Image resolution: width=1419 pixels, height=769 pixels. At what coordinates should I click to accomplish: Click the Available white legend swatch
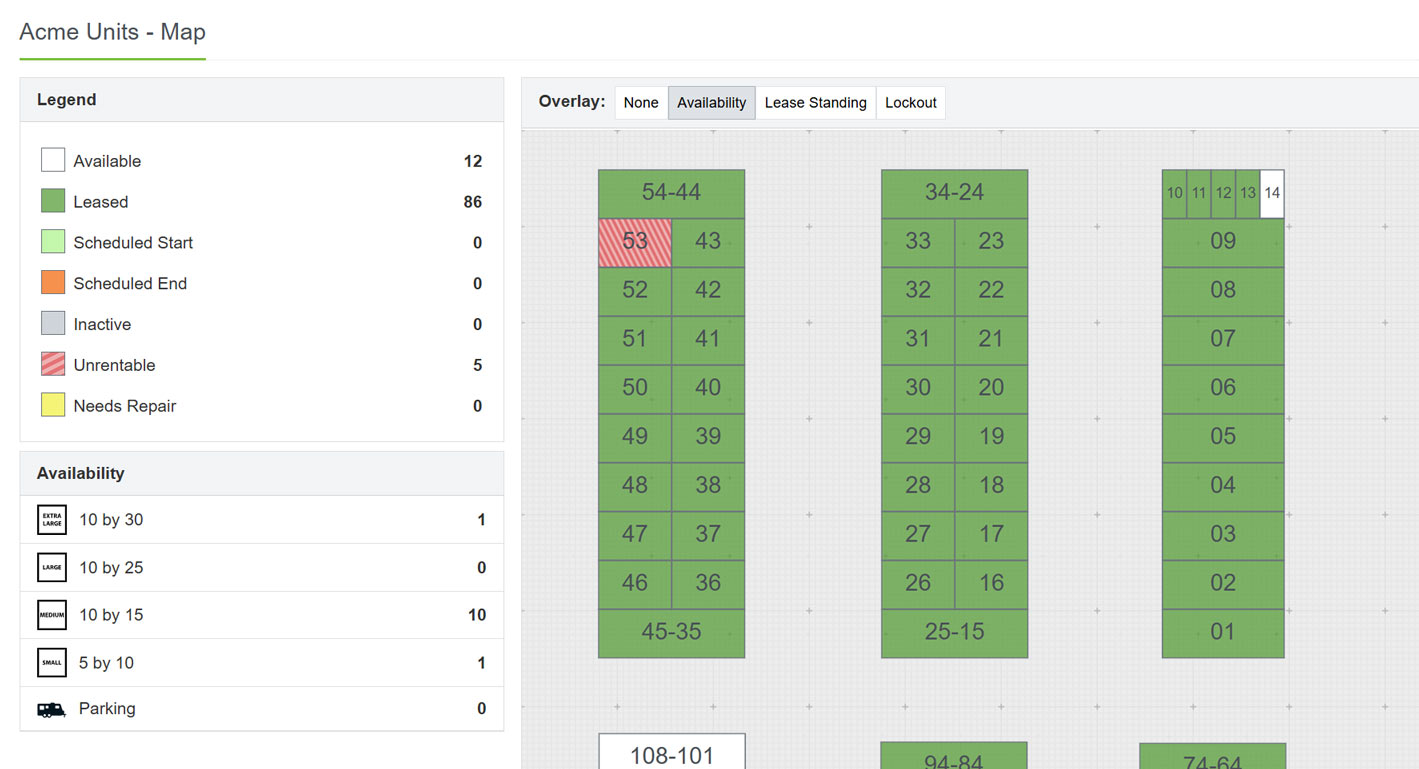53,160
